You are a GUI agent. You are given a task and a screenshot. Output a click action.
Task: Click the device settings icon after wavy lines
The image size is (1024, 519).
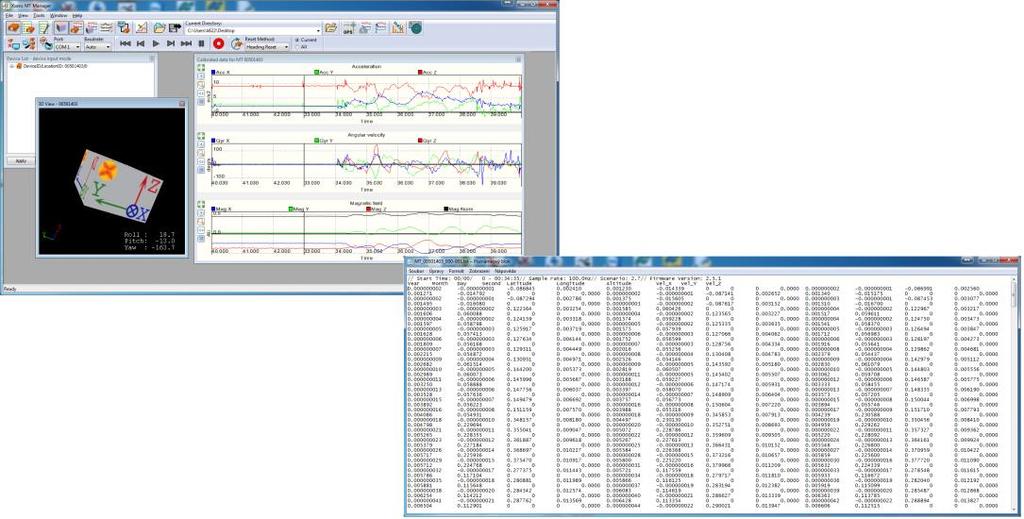click(x=124, y=28)
